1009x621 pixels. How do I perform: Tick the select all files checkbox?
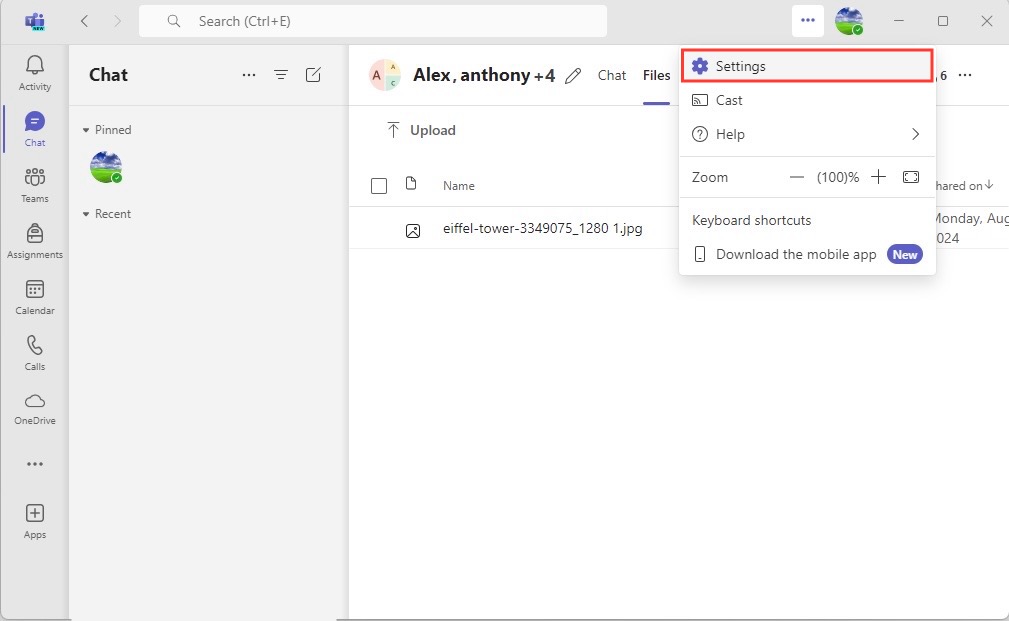point(379,186)
